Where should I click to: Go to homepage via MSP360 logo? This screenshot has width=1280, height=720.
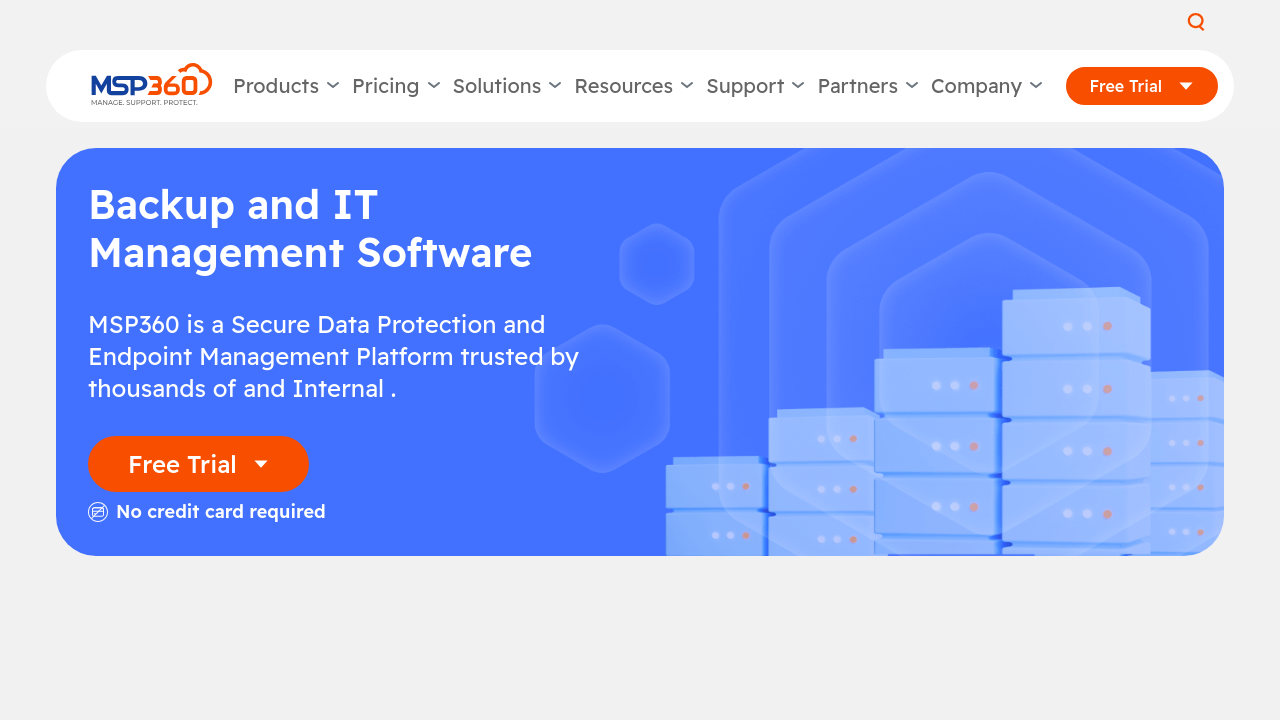[151, 85]
